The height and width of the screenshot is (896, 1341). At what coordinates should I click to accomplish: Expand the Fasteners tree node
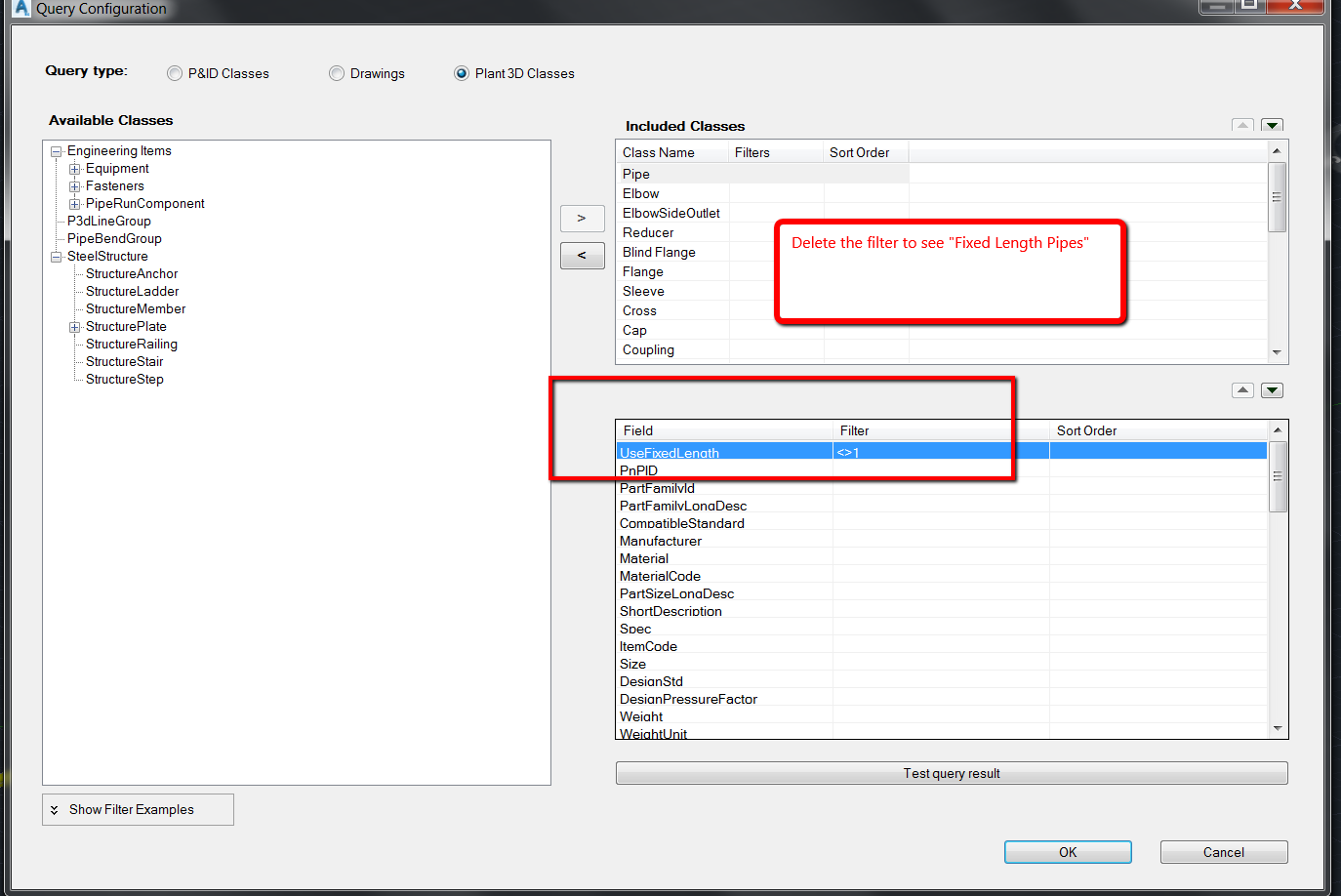75,185
